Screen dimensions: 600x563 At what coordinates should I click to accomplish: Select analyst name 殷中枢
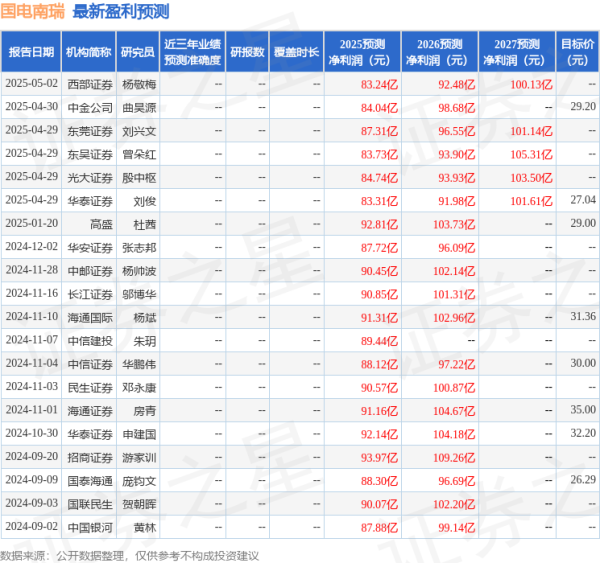[x=139, y=178]
